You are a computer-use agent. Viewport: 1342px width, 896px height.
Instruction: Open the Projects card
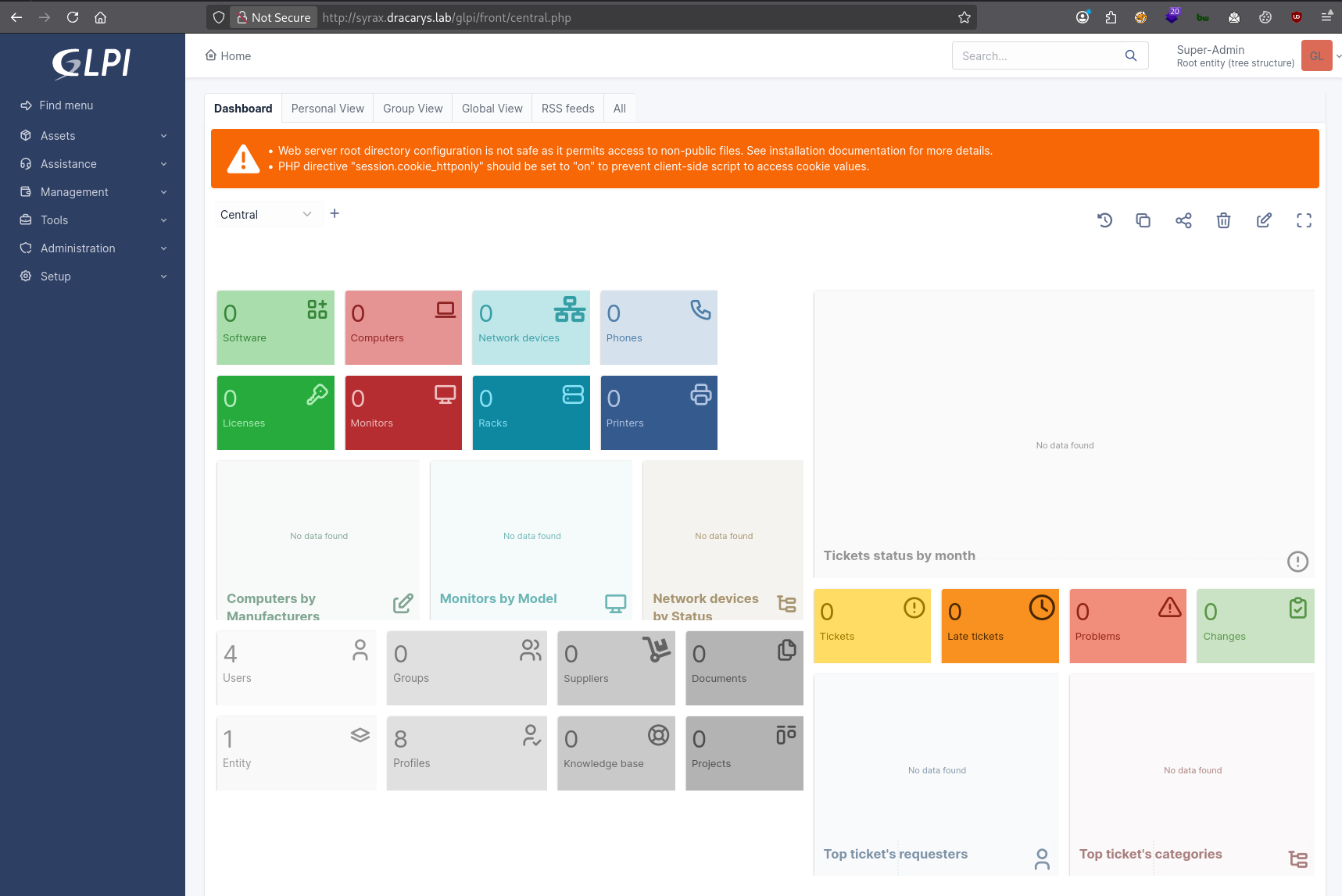pos(745,753)
